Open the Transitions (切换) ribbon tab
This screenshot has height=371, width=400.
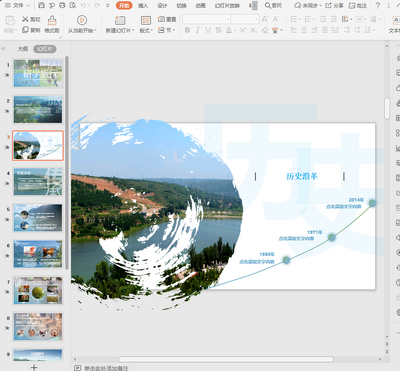(181, 5)
